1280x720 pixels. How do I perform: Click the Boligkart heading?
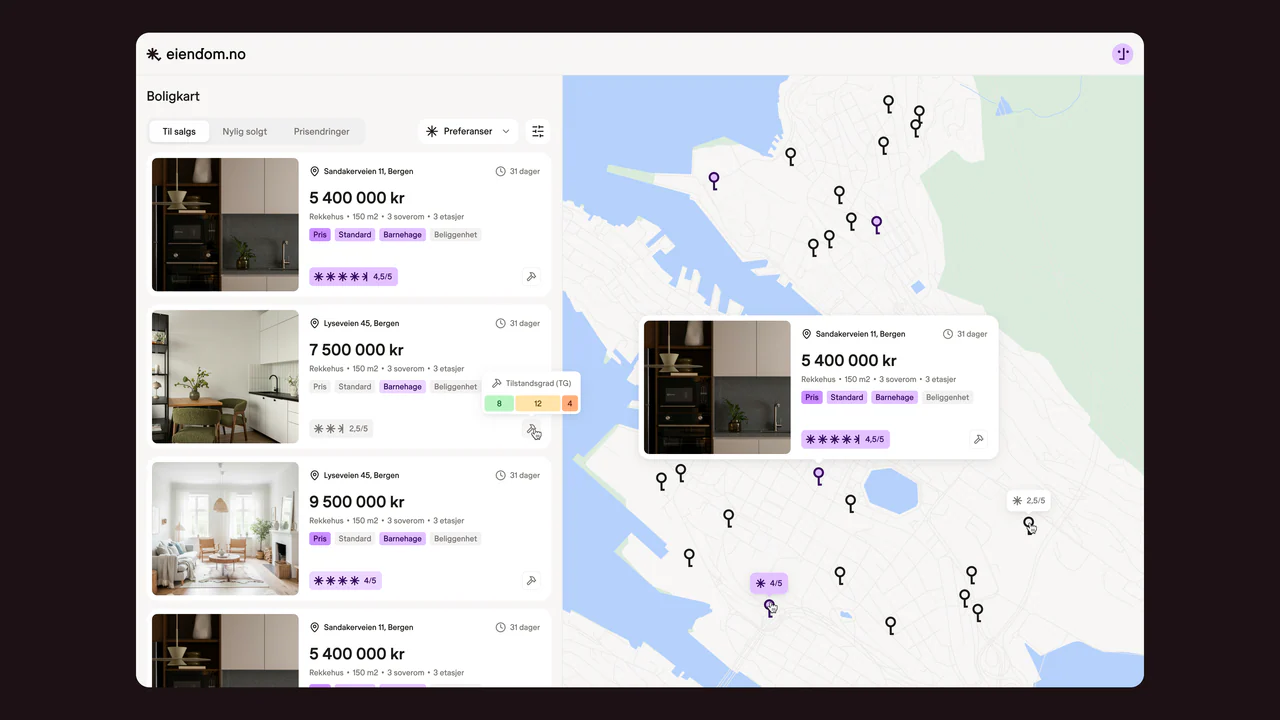click(173, 97)
